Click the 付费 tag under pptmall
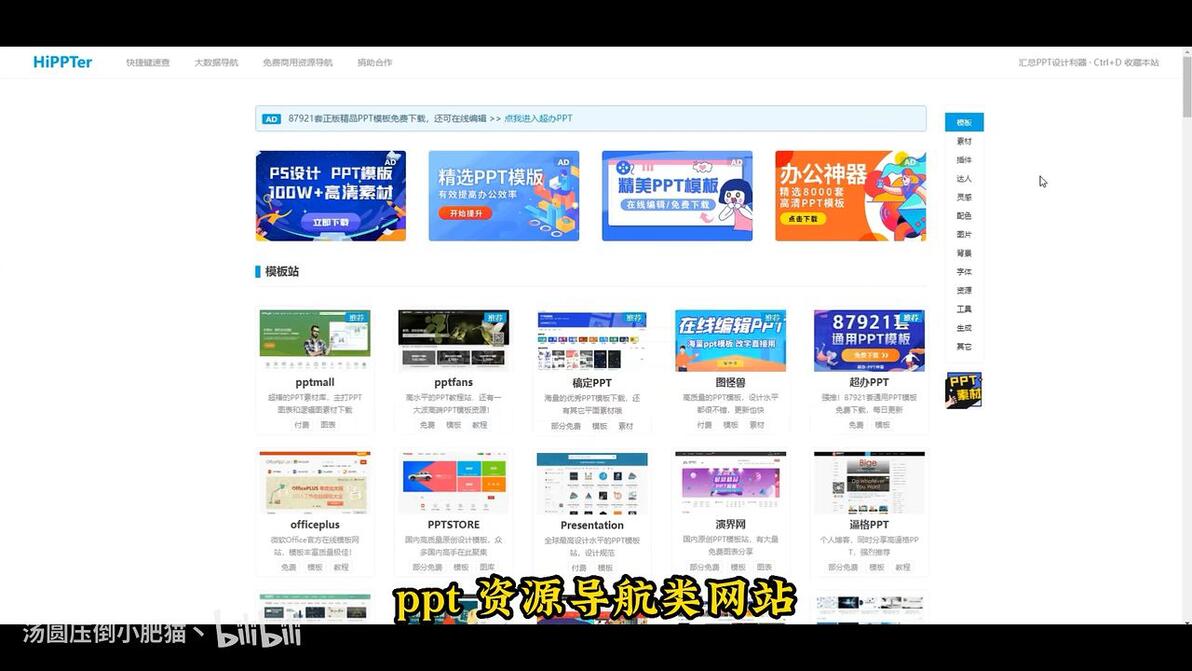Viewport: 1192px width, 671px height. pyautogui.click(x=302, y=425)
